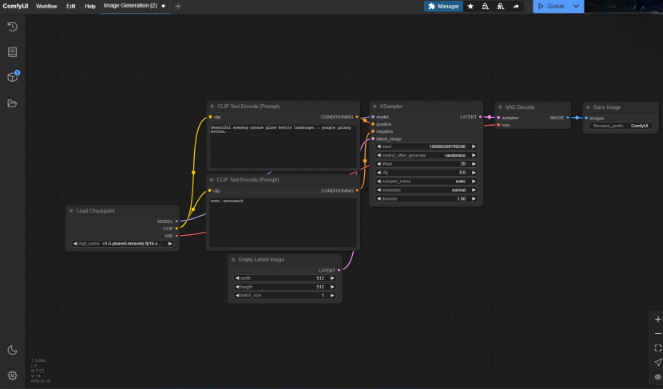Click the cfg value field
Screen dimensions: 663x389
426,173
